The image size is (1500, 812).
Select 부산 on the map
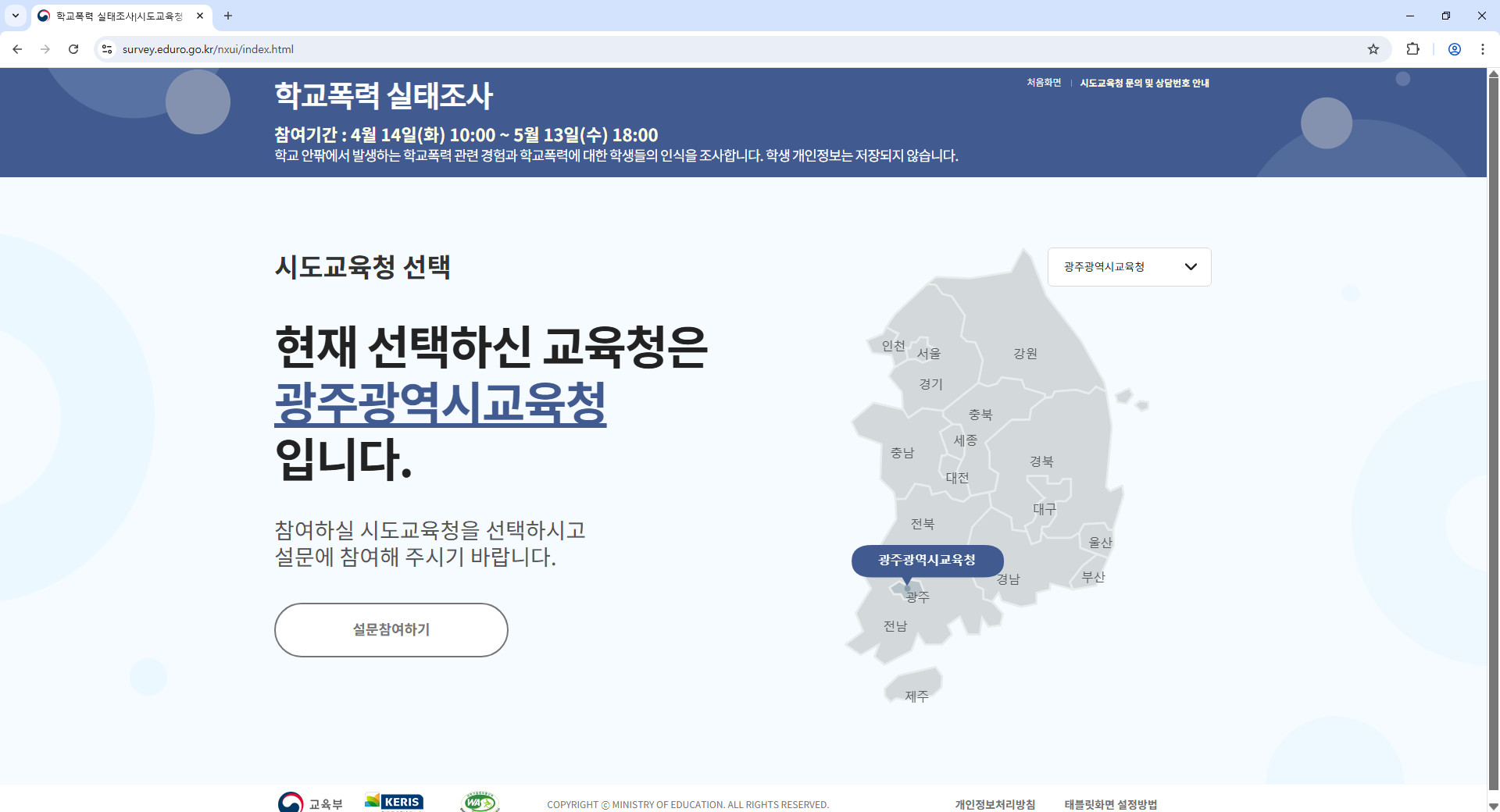1094,578
